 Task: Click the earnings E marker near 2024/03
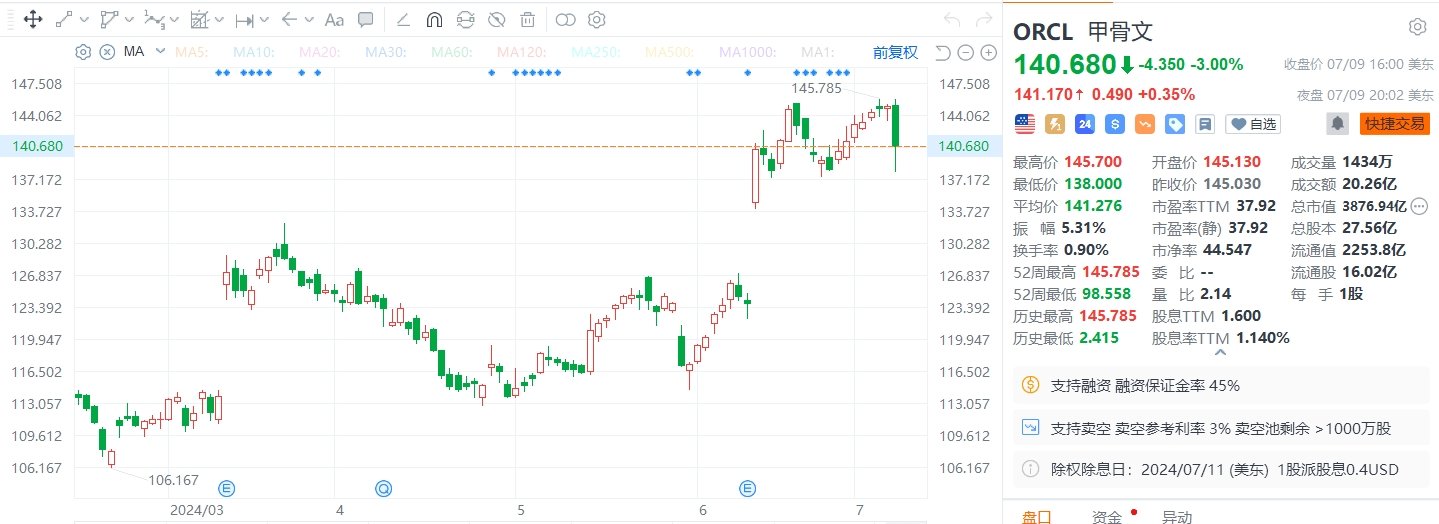tap(227, 488)
